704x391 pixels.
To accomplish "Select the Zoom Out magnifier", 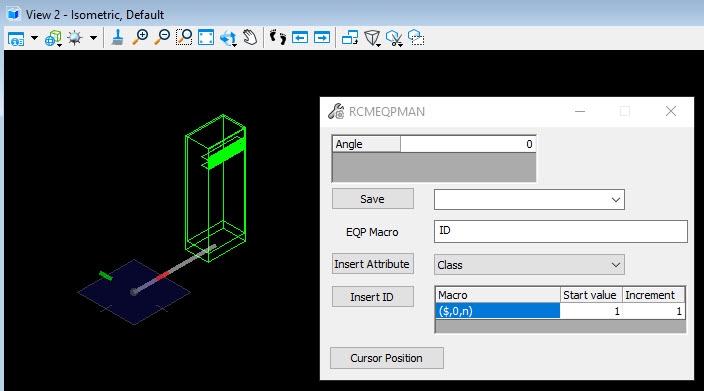I will [162, 38].
